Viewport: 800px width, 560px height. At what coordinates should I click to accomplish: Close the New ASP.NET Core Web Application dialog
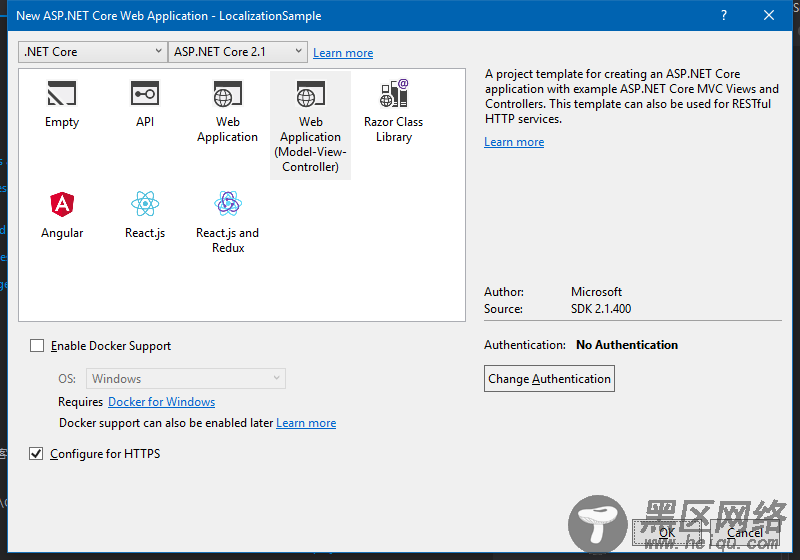tap(769, 15)
